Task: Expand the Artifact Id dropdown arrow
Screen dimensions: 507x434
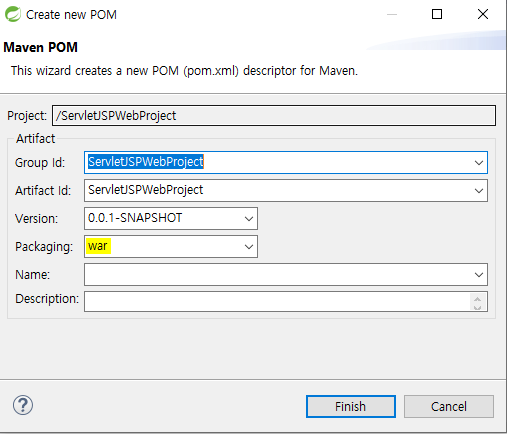Action: (x=479, y=191)
